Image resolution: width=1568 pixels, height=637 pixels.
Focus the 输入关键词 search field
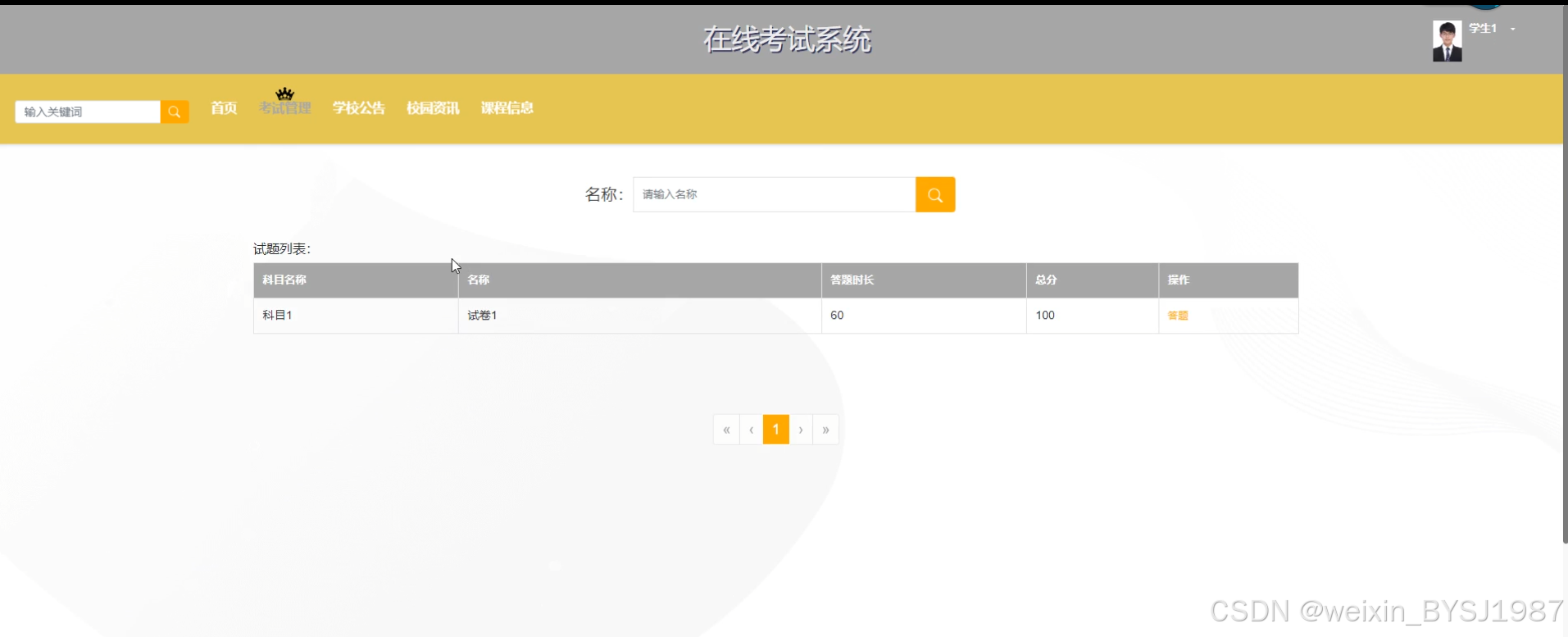(88, 111)
